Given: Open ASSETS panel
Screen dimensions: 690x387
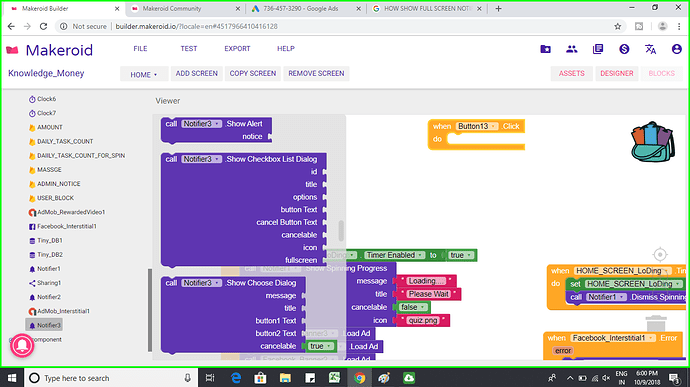Looking at the screenshot, I should coord(572,74).
